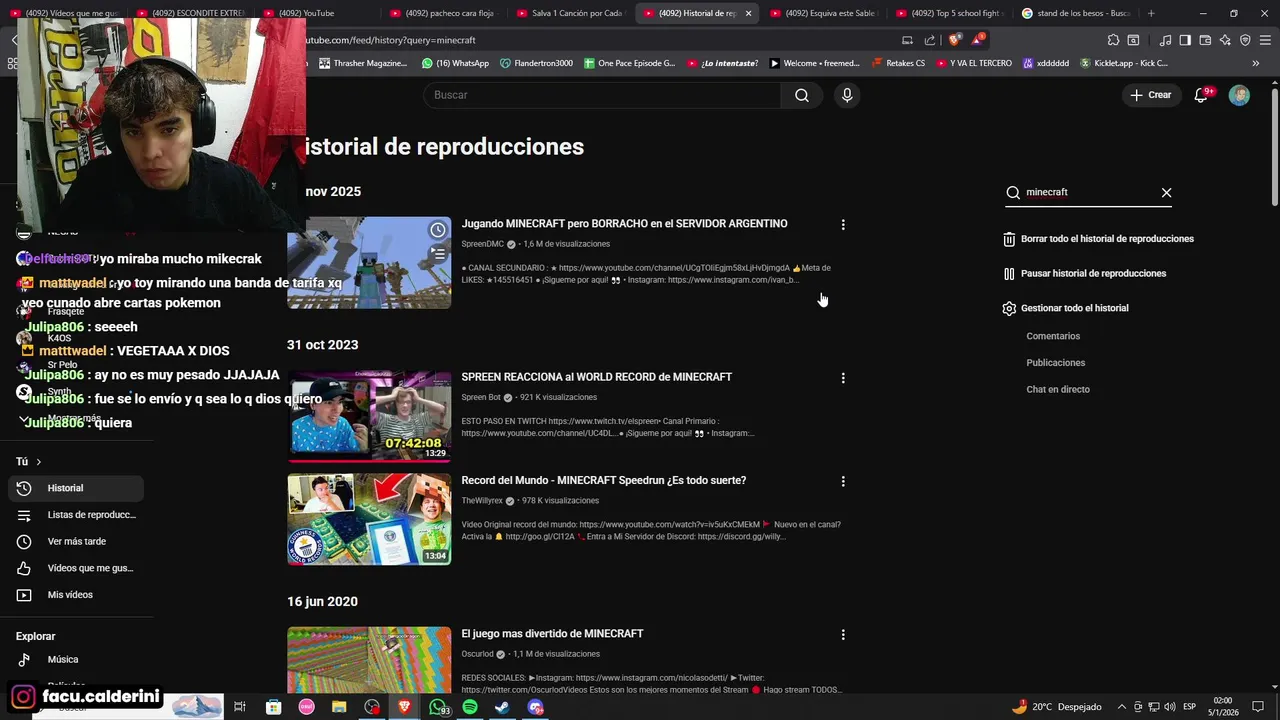Close the Historial de reproducciones tab
Viewport: 1280px width, 720px height.
click(748, 13)
